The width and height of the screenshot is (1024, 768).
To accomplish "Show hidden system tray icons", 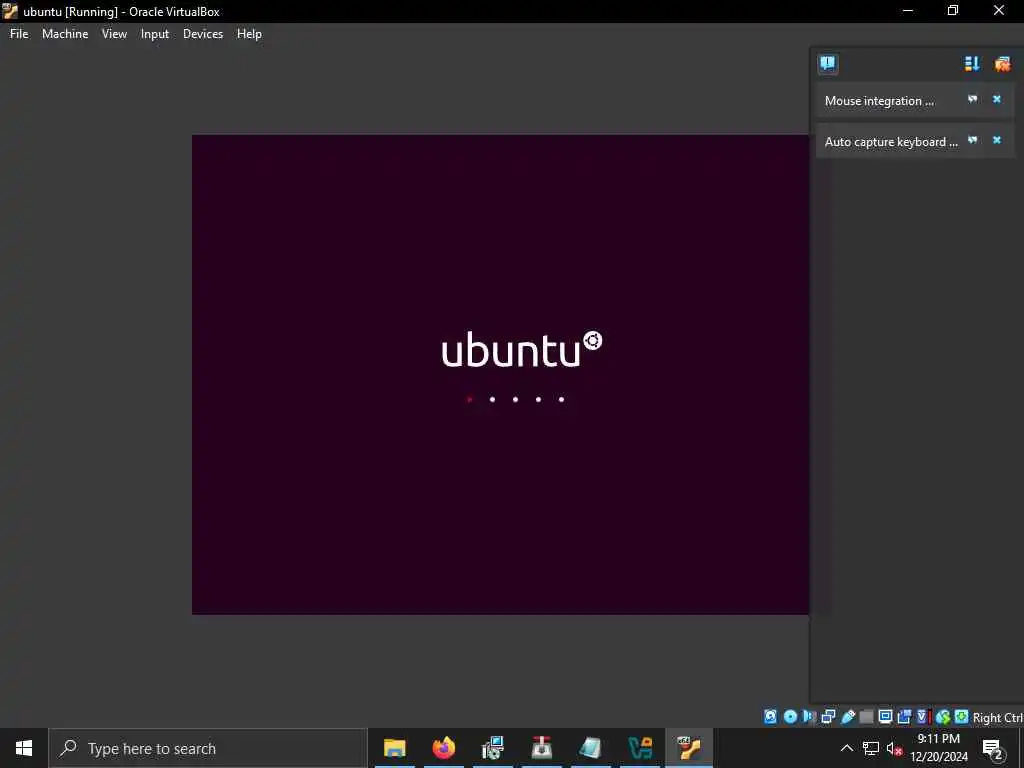I will pos(846,748).
